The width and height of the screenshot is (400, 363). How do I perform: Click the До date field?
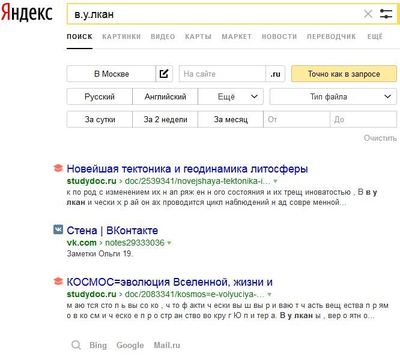363,119
